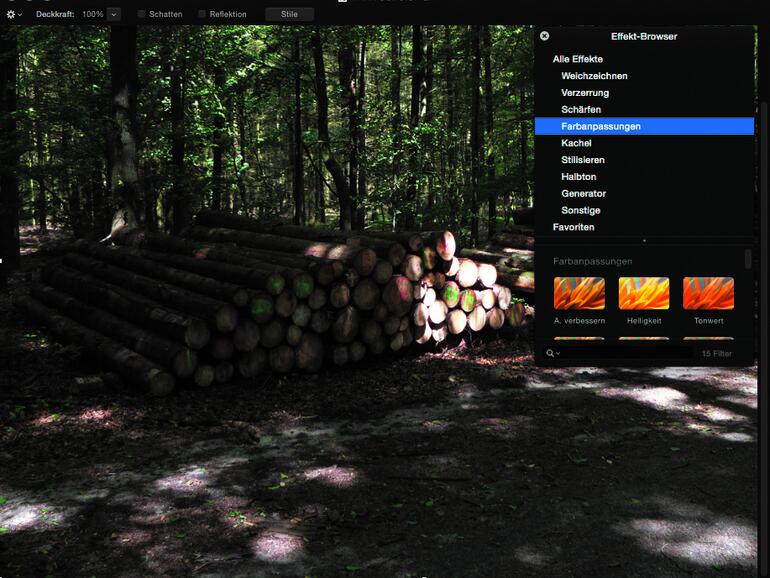
Task: Enable the Reflektion checkbox
Action: click(x=202, y=14)
